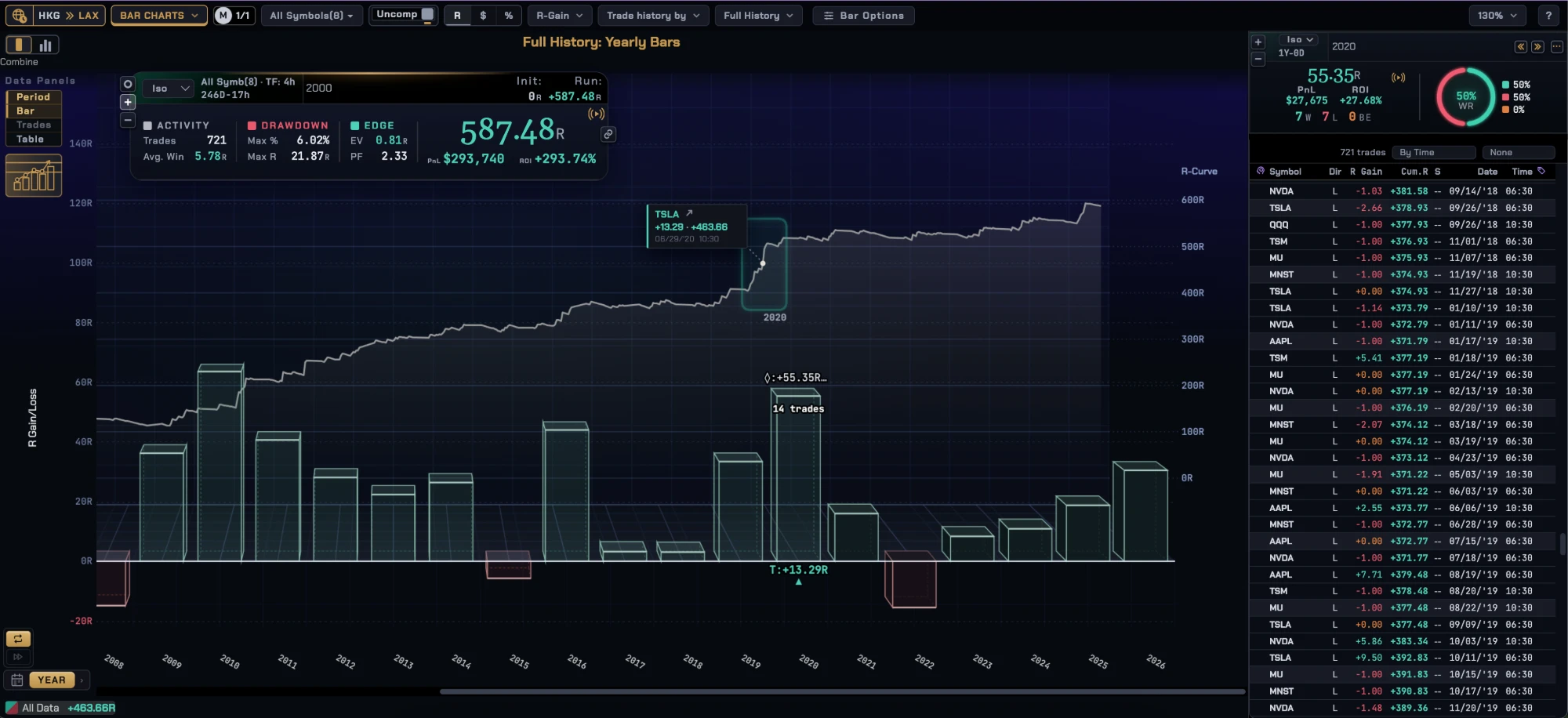
Task: Open the Full History dropdown
Action: 758,16
